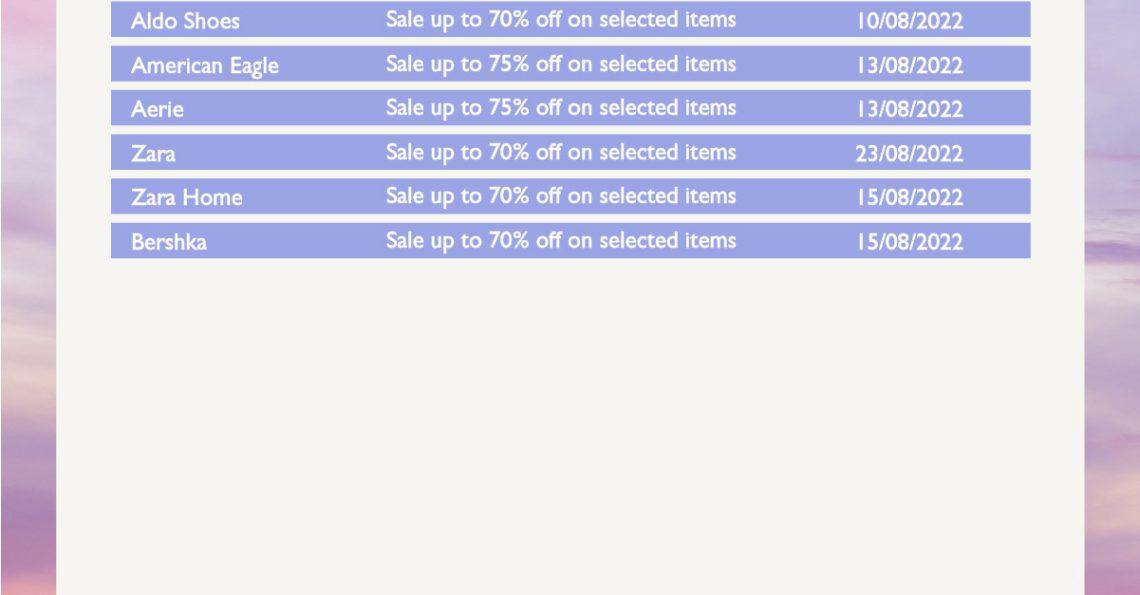Select Zara's 70% off sale text
This screenshot has height=595, width=1140.
560,152
